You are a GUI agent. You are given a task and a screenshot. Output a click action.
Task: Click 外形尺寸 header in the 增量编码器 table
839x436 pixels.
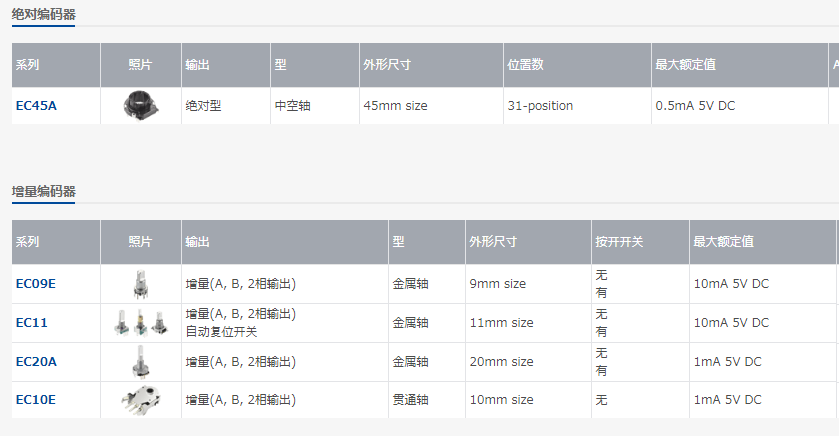pos(492,242)
